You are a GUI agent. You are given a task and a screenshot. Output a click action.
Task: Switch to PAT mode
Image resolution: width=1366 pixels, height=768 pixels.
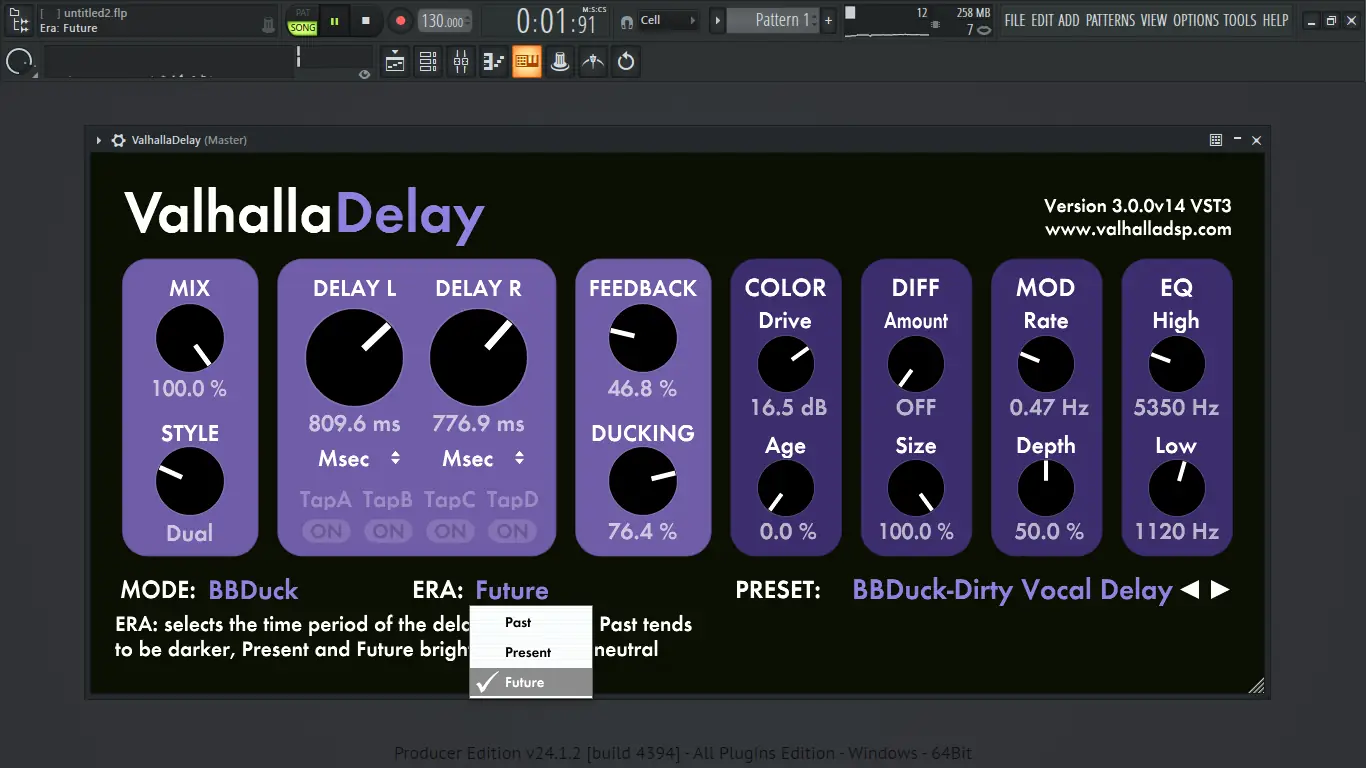point(302,13)
